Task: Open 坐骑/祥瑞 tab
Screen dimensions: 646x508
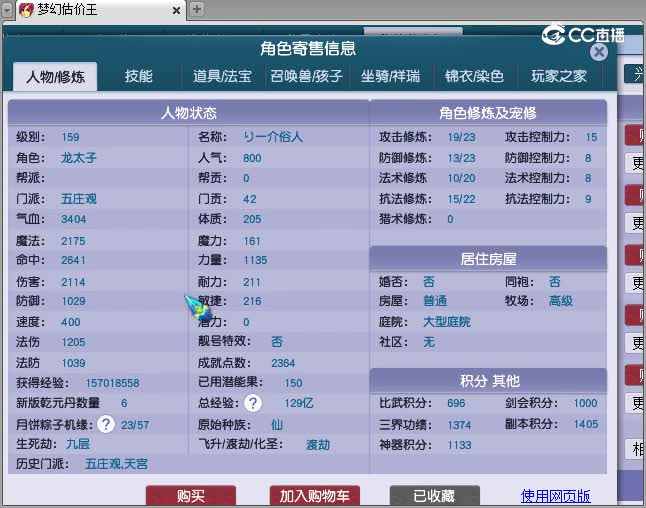Action: tap(391, 76)
